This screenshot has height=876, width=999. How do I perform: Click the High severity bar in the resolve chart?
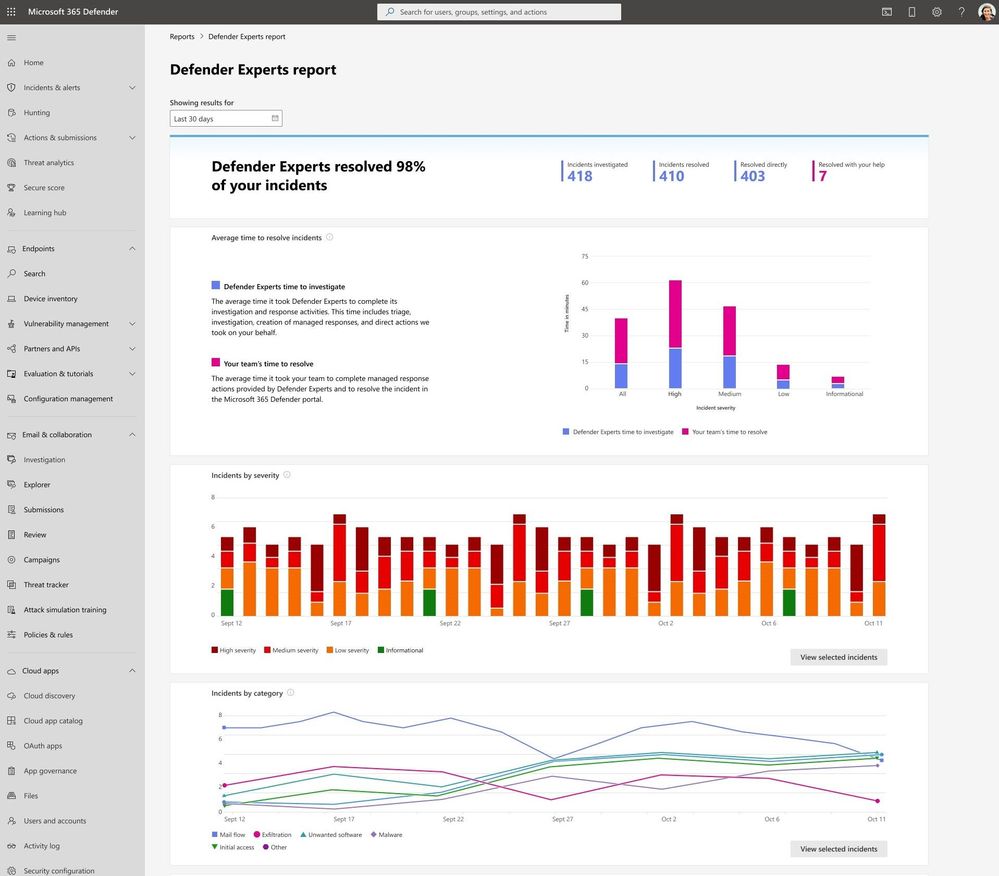coord(675,334)
